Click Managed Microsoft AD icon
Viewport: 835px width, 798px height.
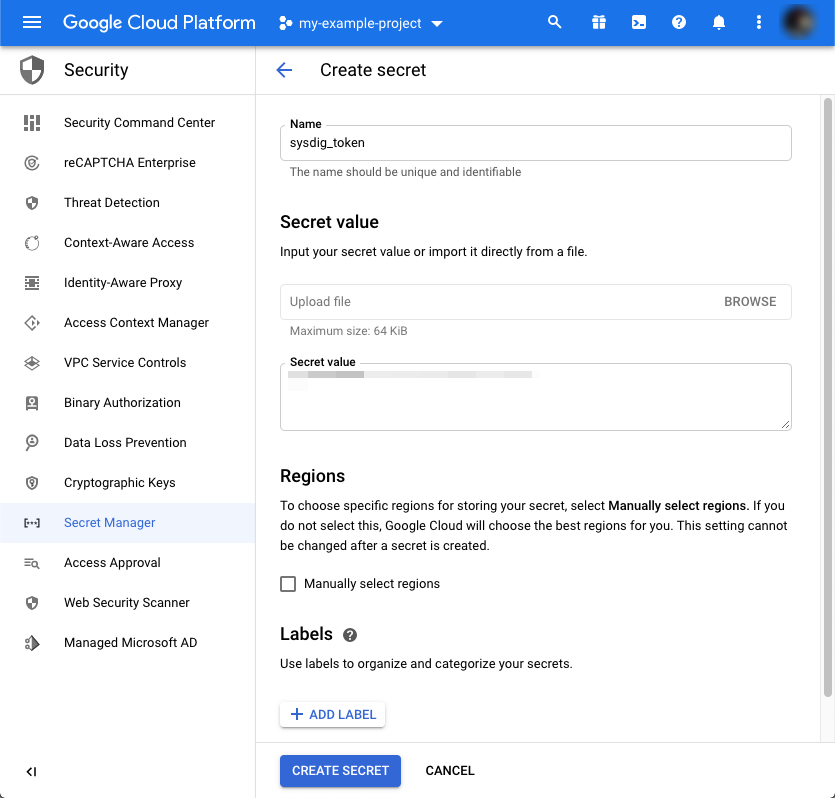32,643
